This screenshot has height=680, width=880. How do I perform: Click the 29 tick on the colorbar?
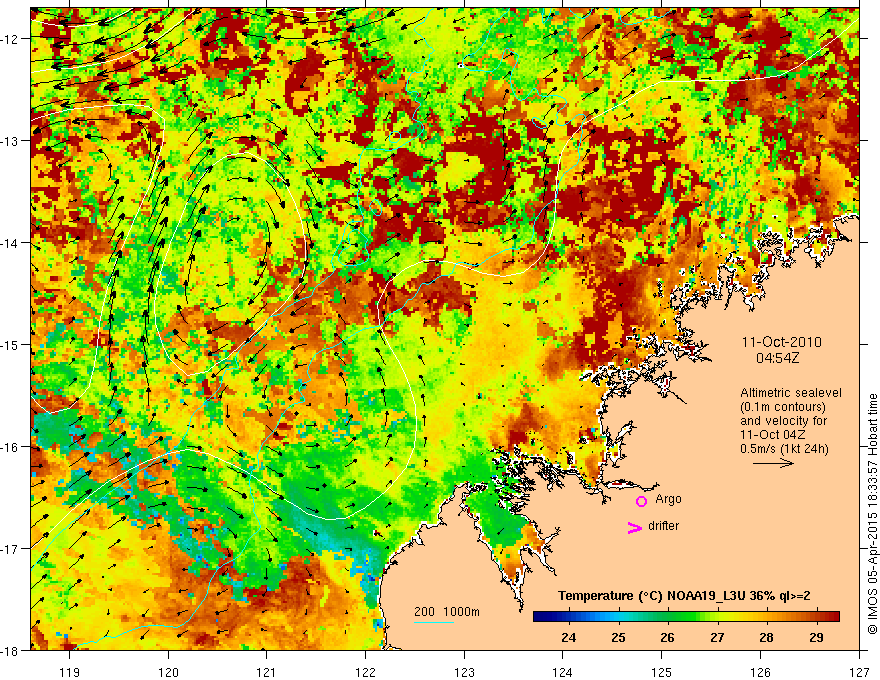pyautogui.click(x=816, y=637)
